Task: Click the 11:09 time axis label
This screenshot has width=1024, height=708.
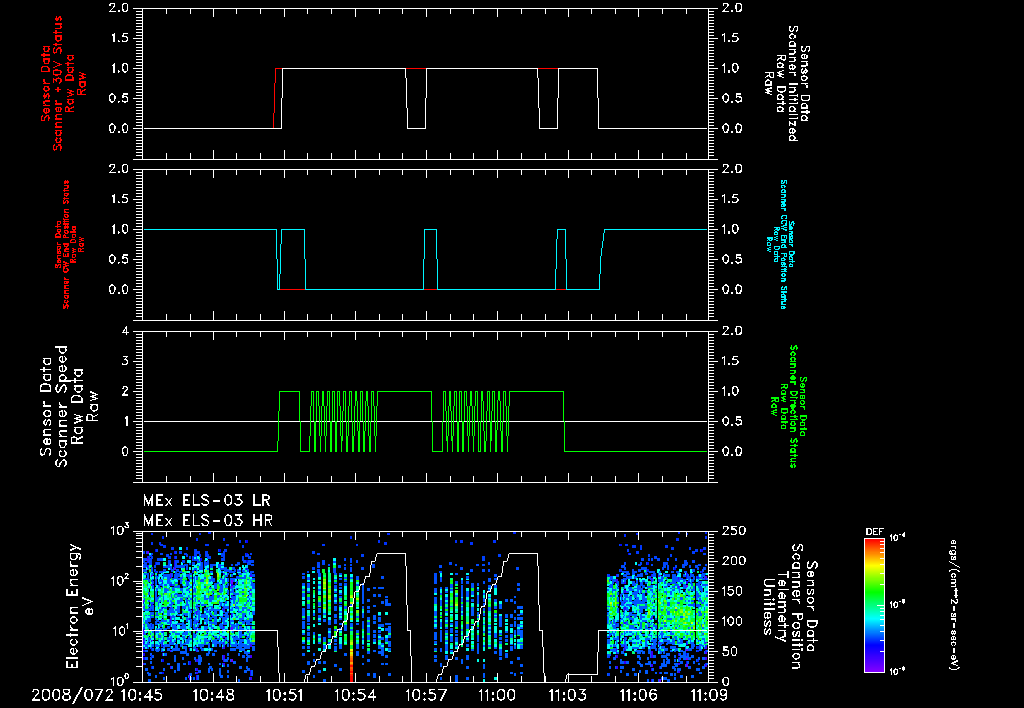Action: point(709,695)
